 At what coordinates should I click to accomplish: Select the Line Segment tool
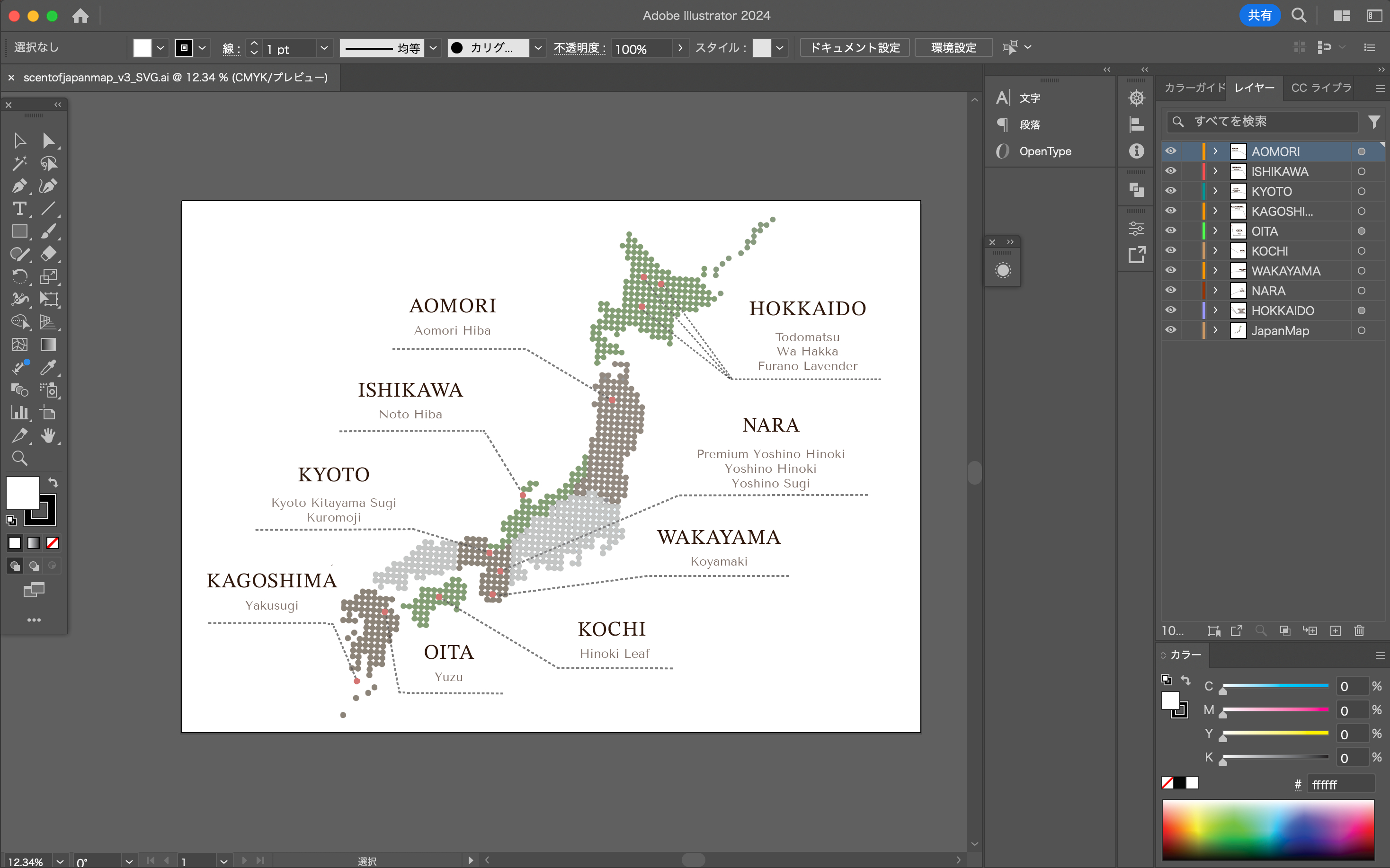[x=48, y=209]
